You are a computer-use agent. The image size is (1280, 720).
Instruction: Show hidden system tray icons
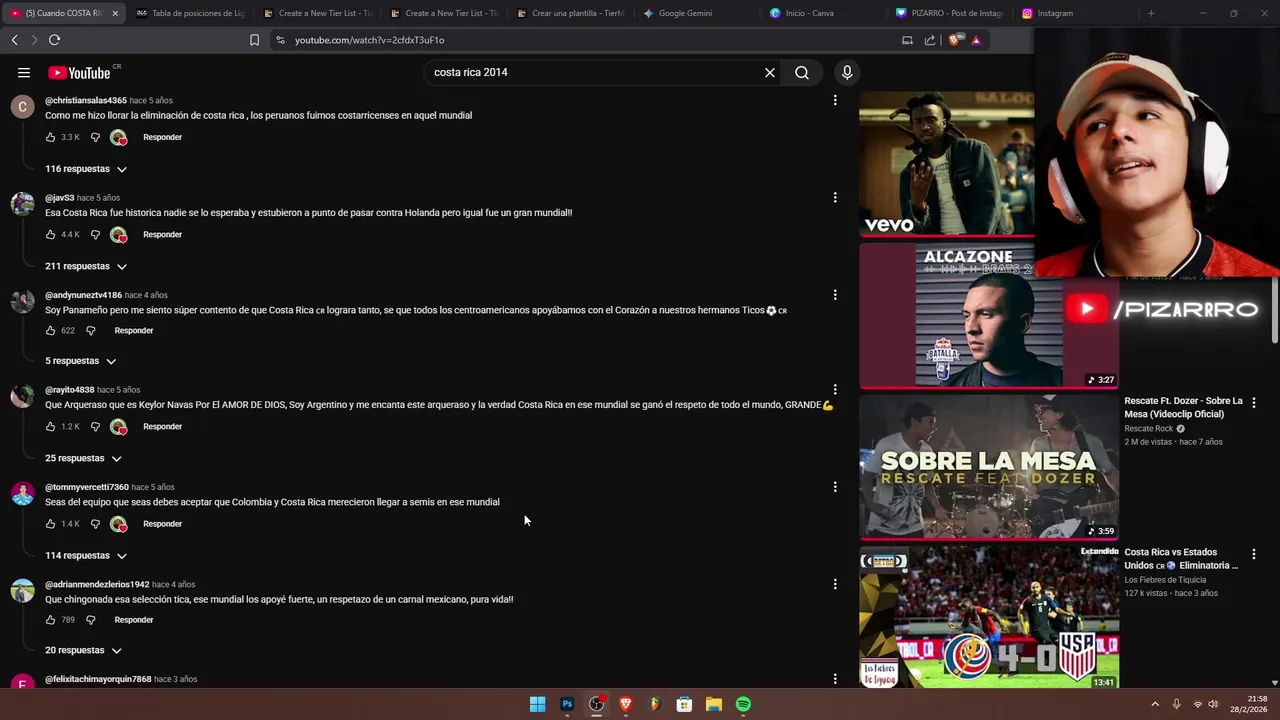pos(1155,704)
